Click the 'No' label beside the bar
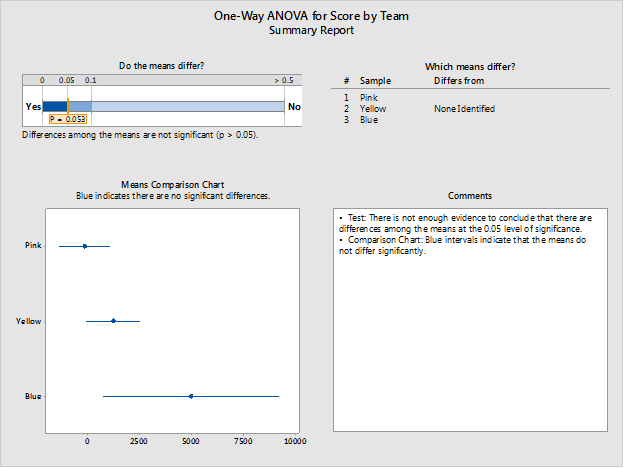Screen dimensions: 624x468 (x=294, y=107)
